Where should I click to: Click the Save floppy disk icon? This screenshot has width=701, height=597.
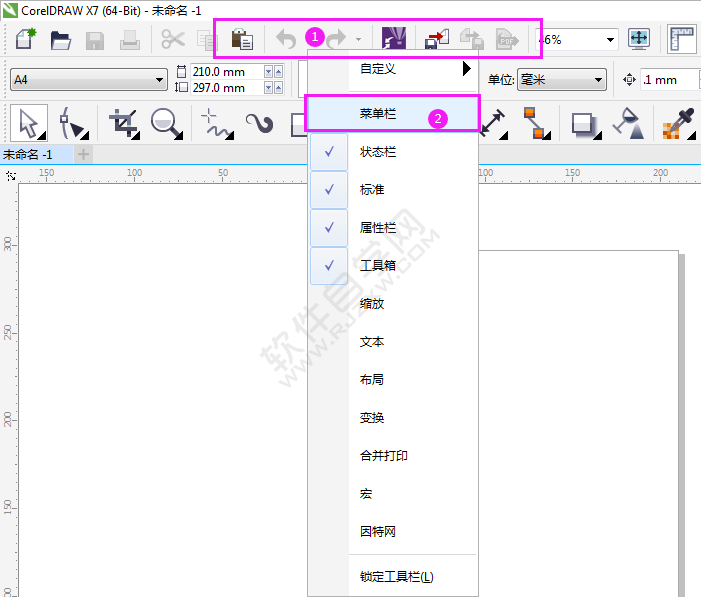pos(95,40)
